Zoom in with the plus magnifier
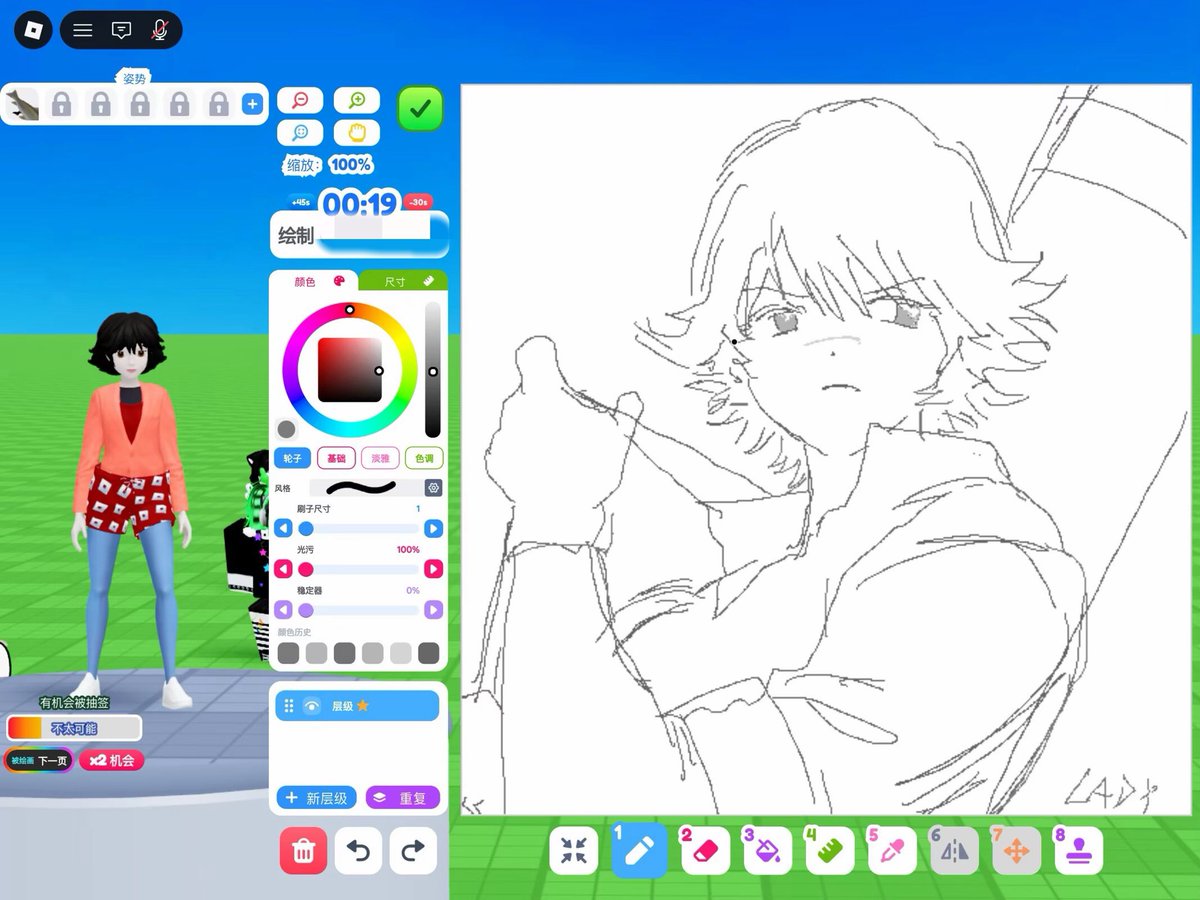Image resolution: width=1200 pixels, height=900 pixels. point(357,100)
